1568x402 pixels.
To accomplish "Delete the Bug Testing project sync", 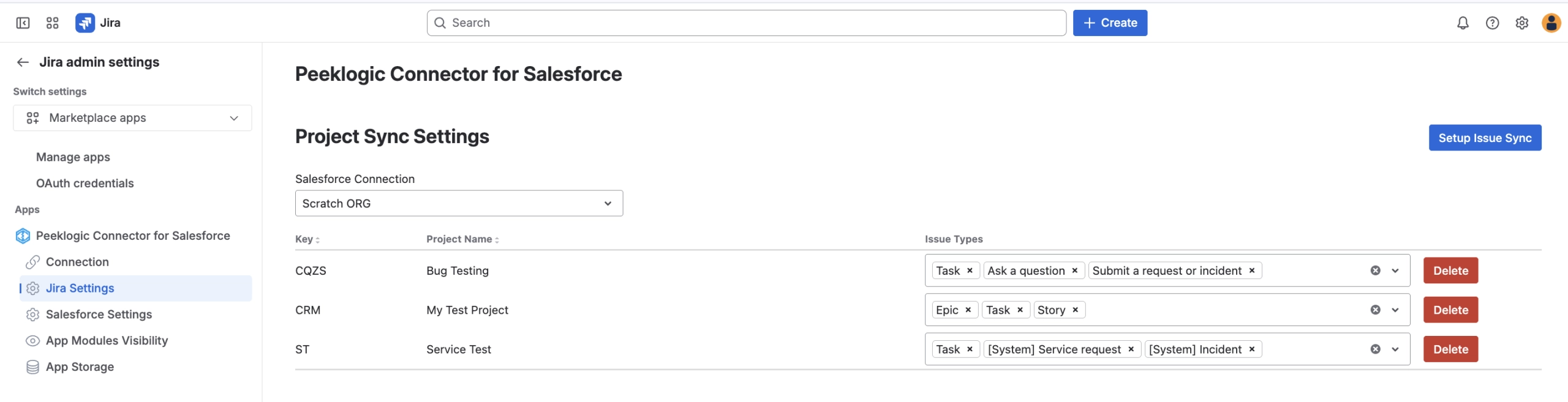I will coord(1450,270).
